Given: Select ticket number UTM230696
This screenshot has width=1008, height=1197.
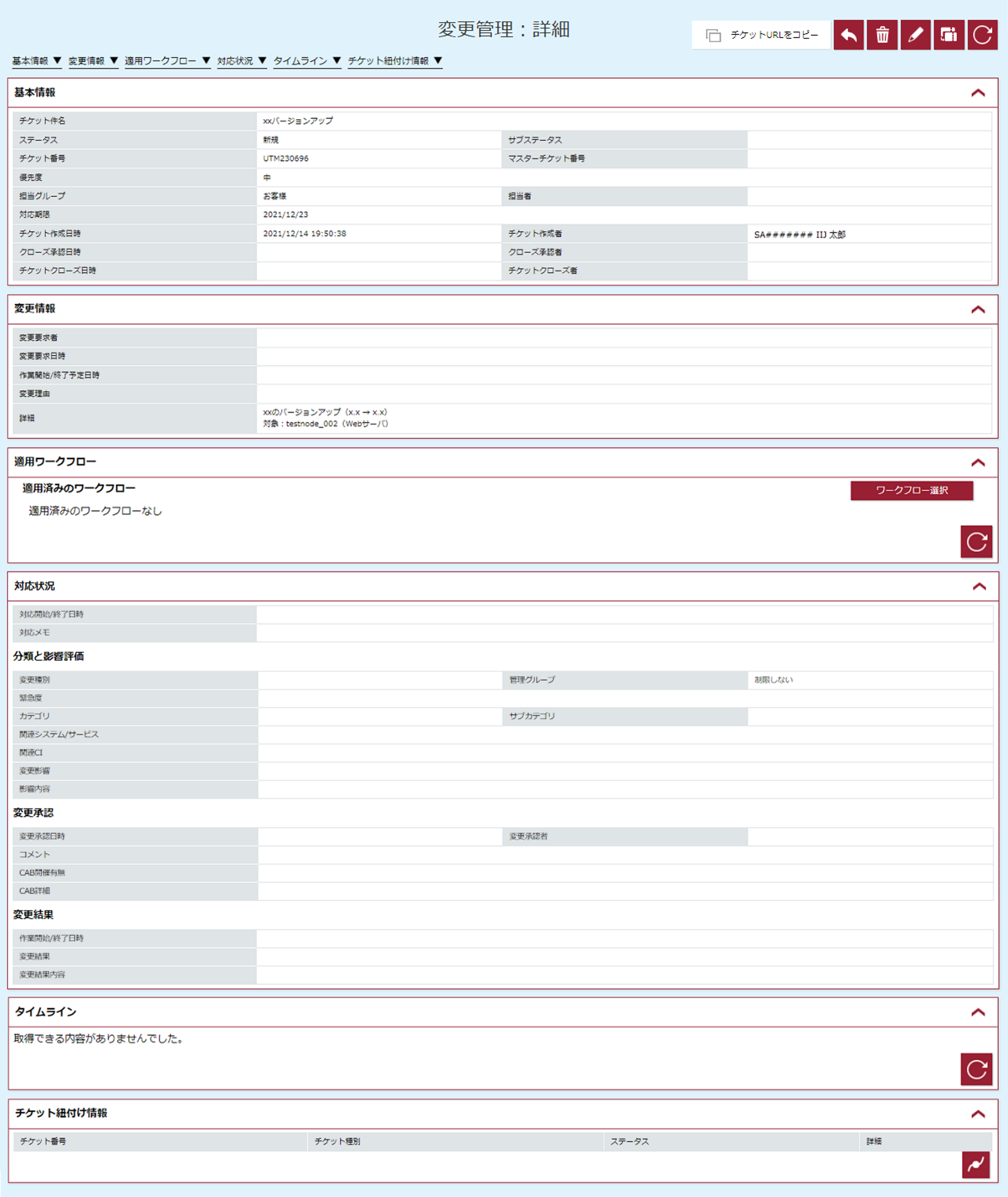Looking at the screenshot, I should click(286, 158).
